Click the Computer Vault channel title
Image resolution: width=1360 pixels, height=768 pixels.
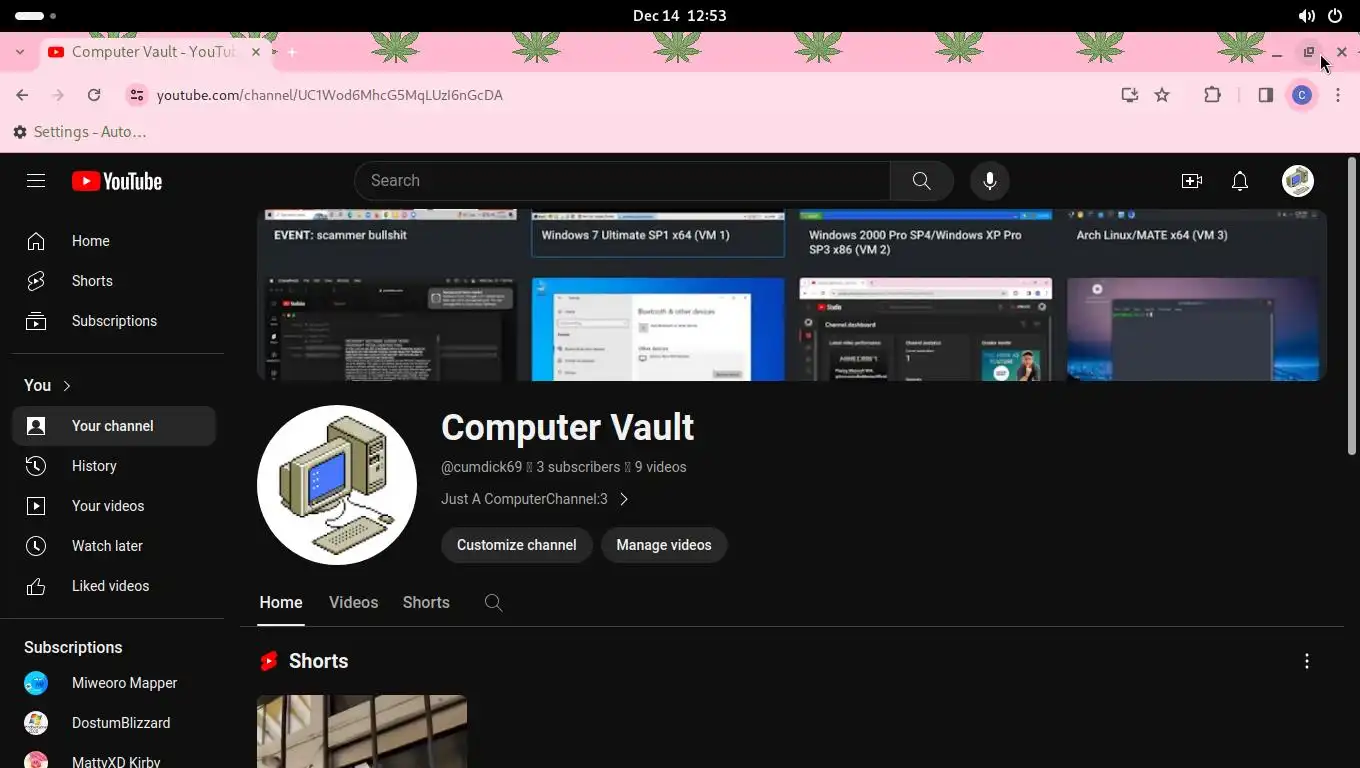567,427
